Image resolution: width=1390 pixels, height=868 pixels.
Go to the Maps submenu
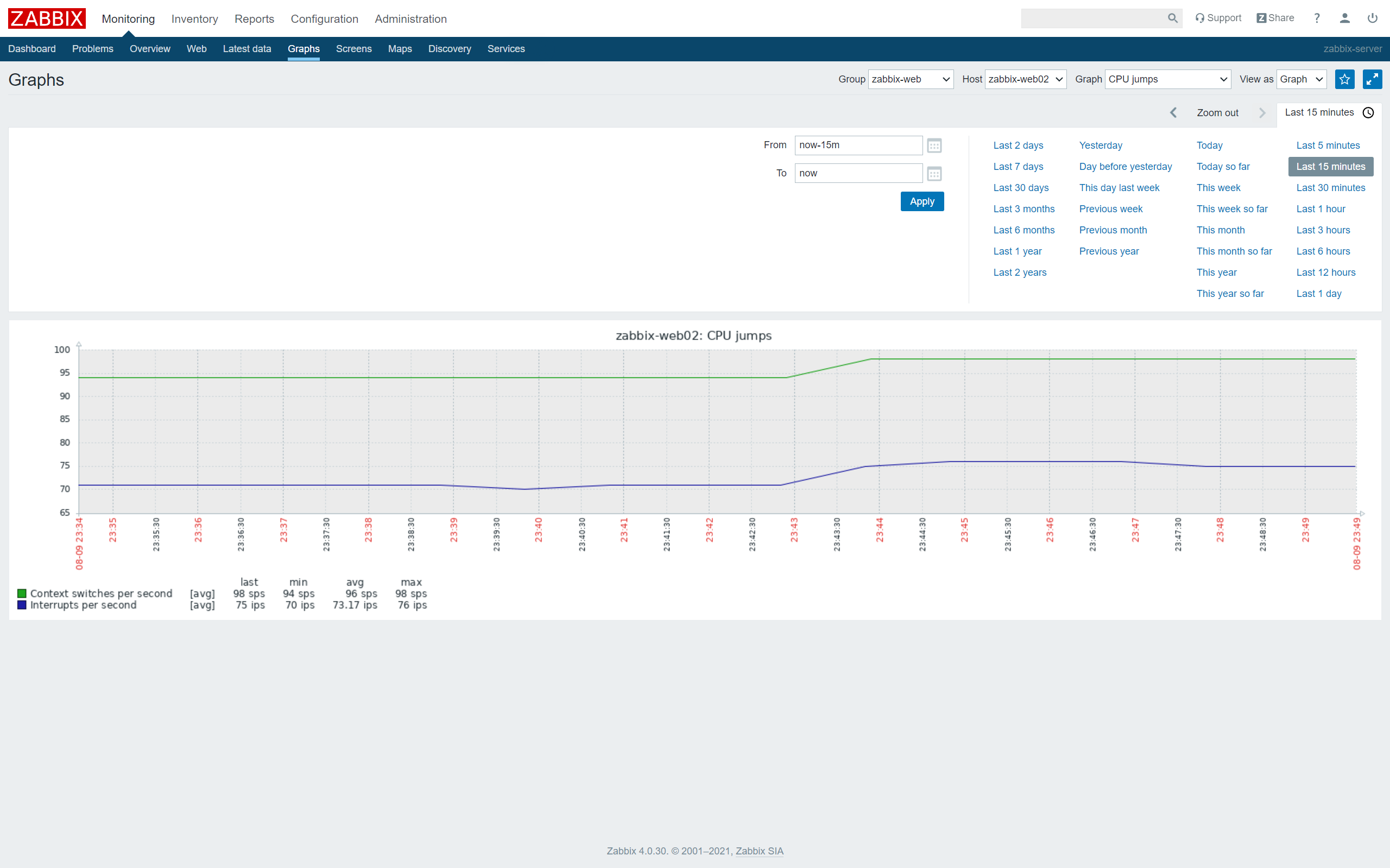[400, 49]
